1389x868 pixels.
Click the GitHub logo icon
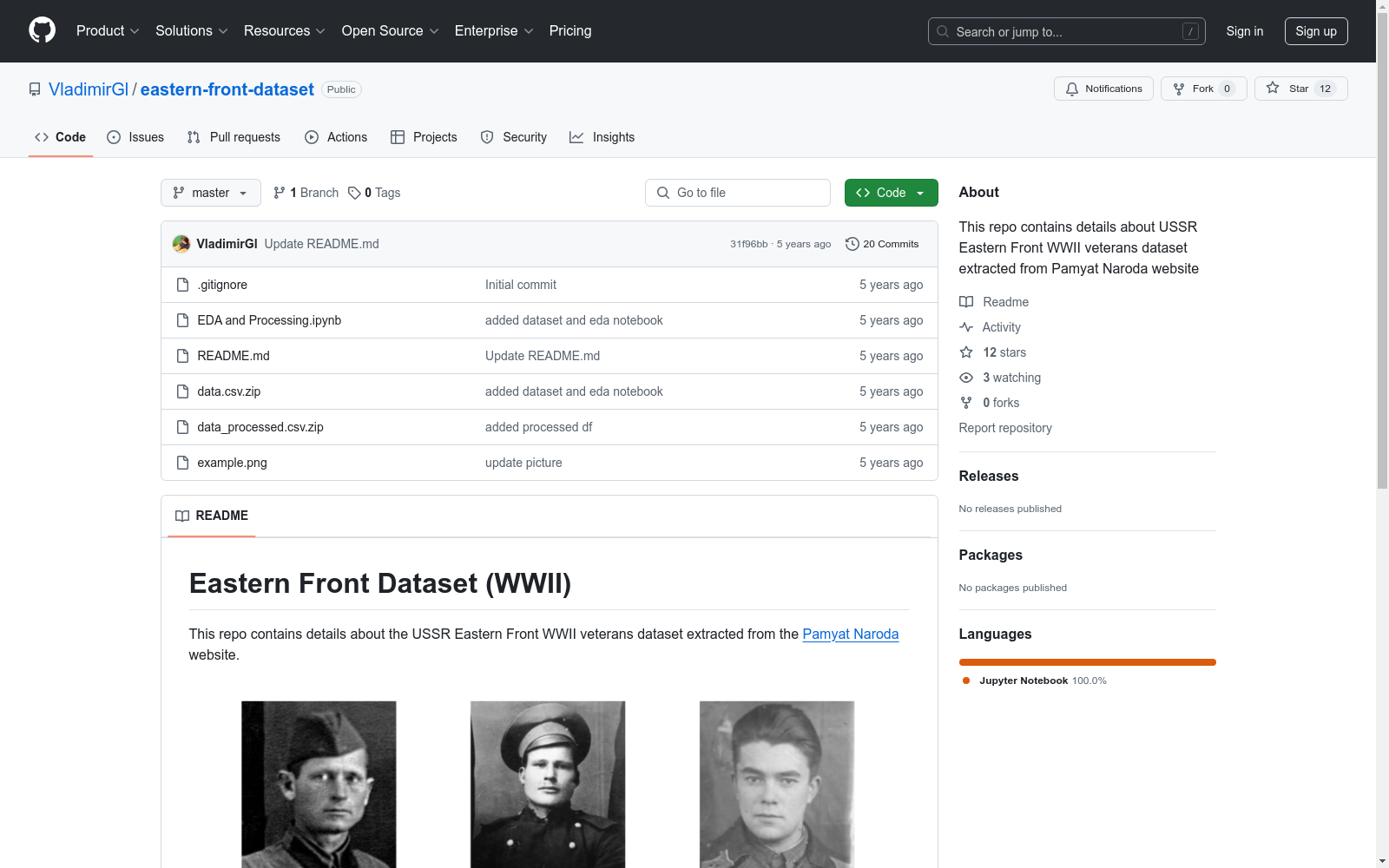pos(42,30)
